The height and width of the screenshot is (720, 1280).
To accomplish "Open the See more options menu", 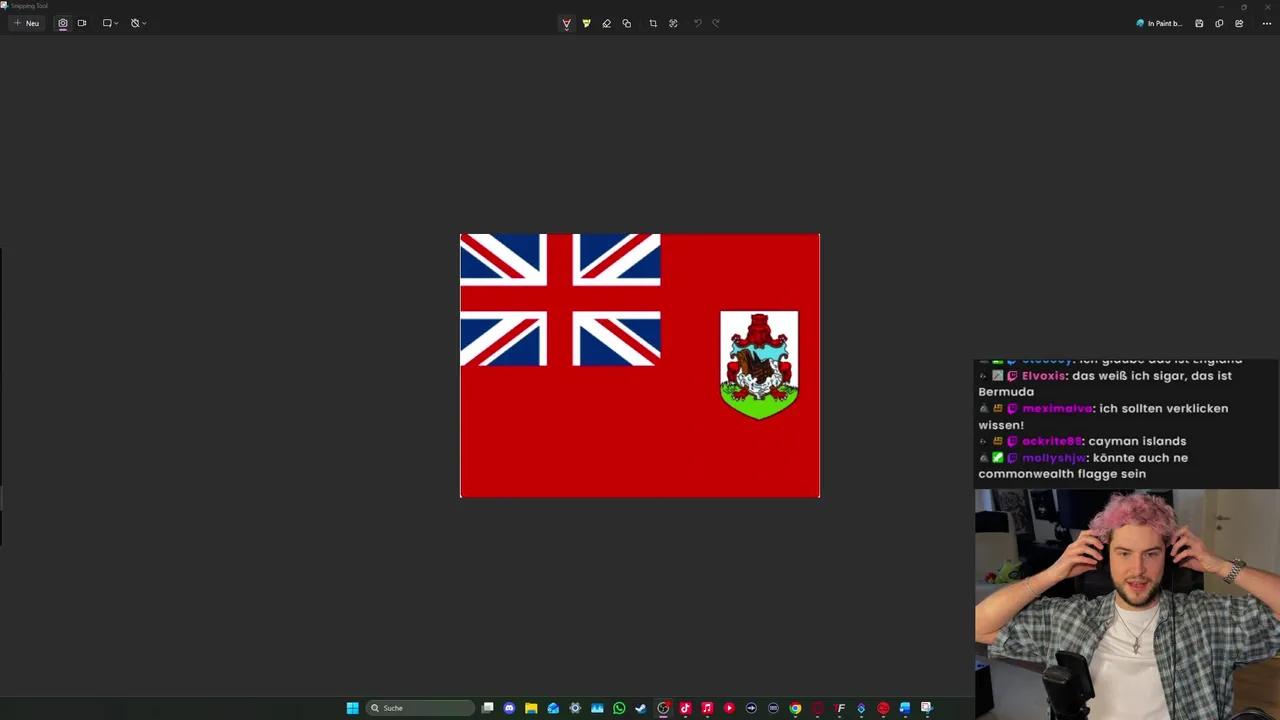I will pos(1267,23).
